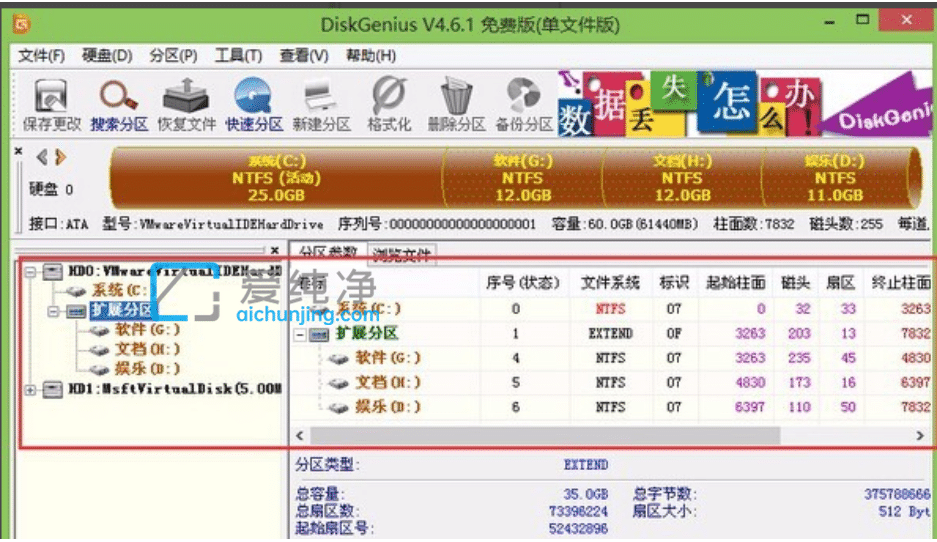Click the 文档(H:) row in partition table
The width and height of the screenshot is (937, 542).
613,382
